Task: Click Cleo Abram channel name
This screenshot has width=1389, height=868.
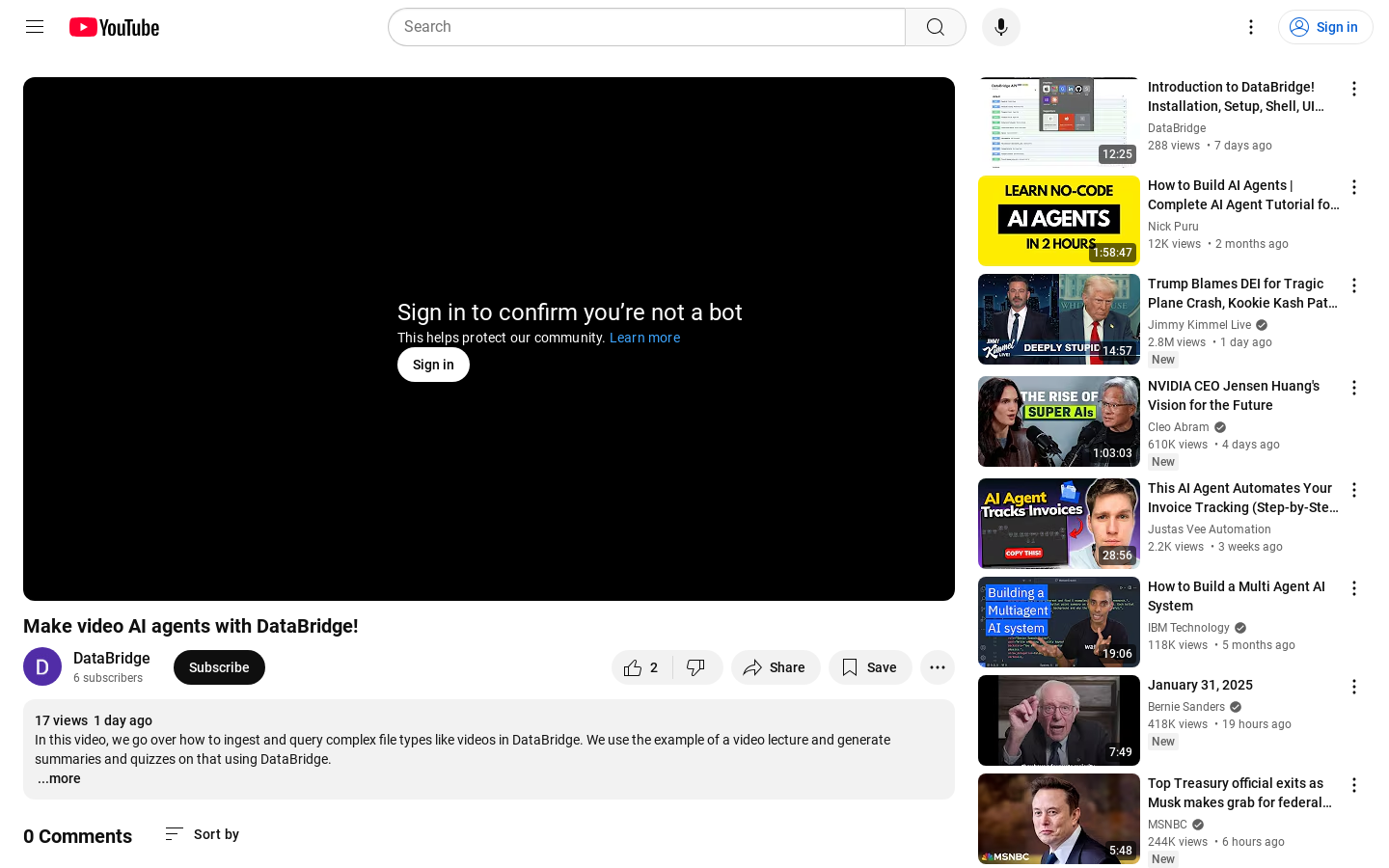Action: coord(1178,427)
